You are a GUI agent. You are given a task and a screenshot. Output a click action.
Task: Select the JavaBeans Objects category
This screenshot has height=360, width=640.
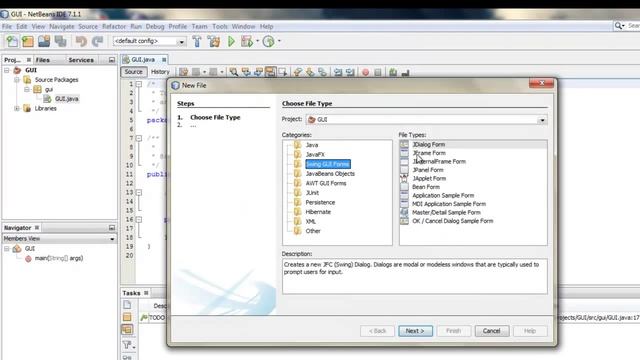(x=330, y=174)
